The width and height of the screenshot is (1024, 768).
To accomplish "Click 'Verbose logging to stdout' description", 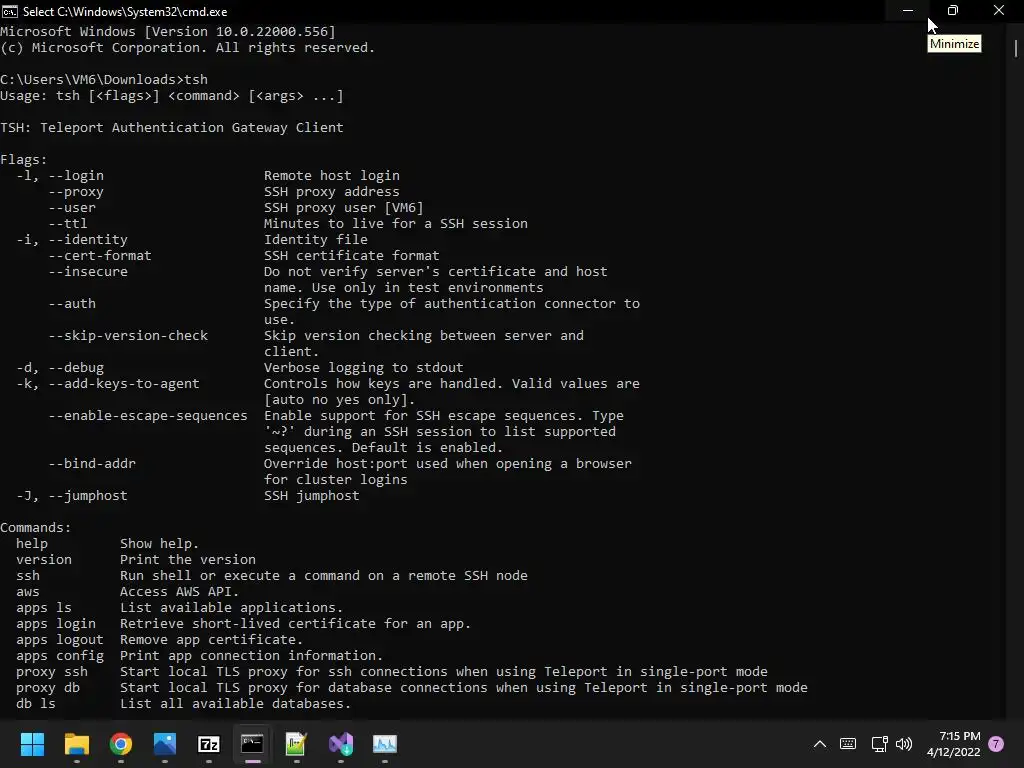I will pyautogui.click(x=364, y=368).
